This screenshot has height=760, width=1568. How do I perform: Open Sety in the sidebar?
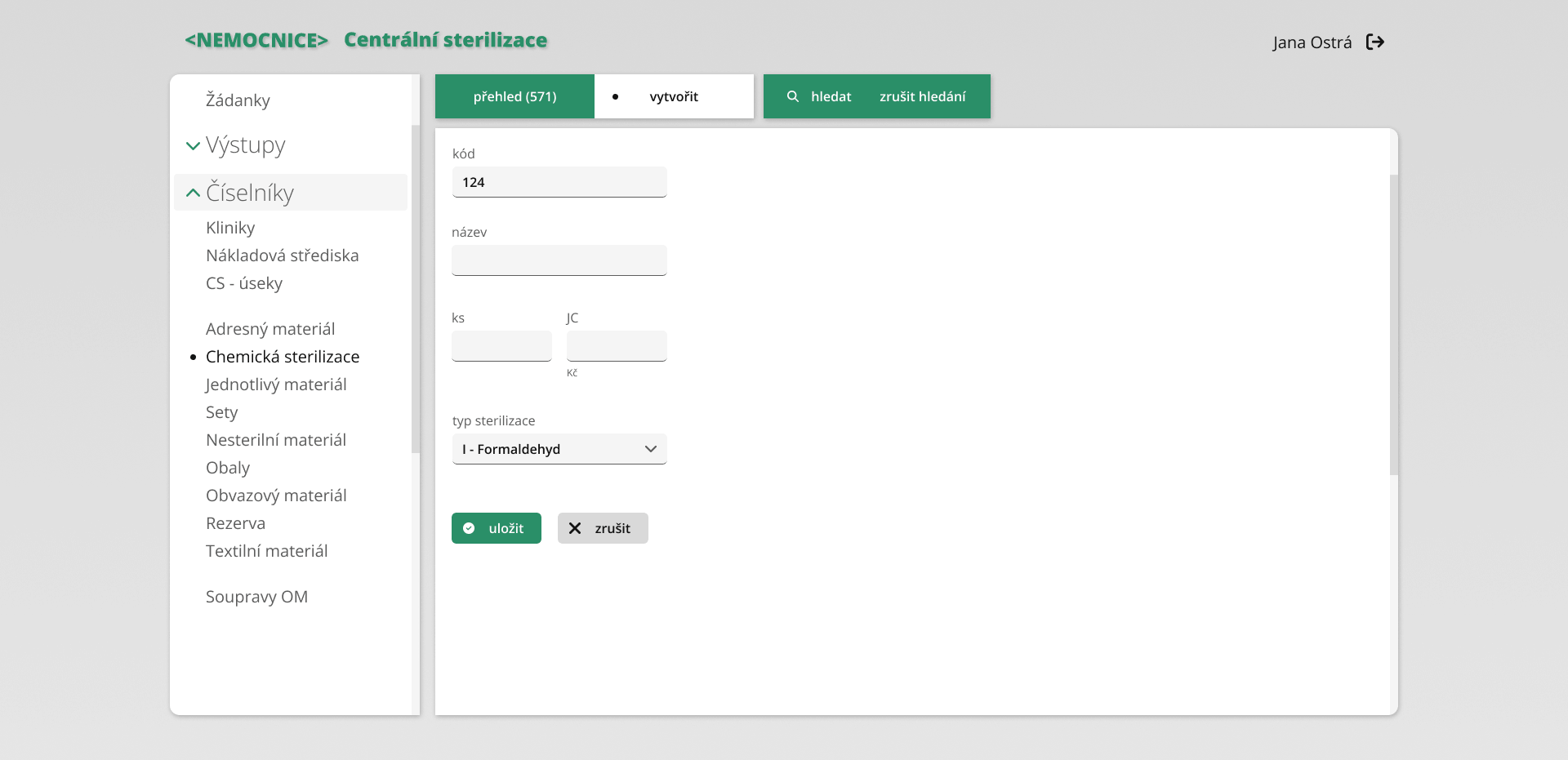tap(222, 412)
